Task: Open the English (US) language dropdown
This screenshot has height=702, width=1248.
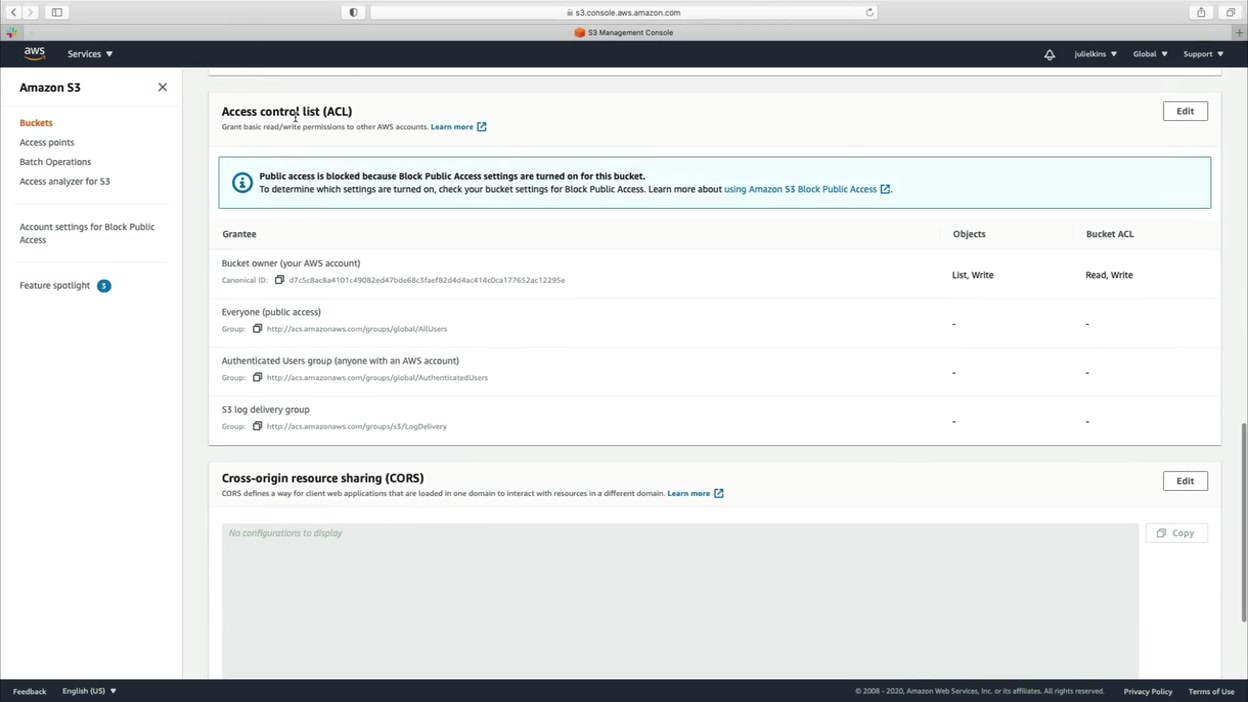Action: [89, 691]
